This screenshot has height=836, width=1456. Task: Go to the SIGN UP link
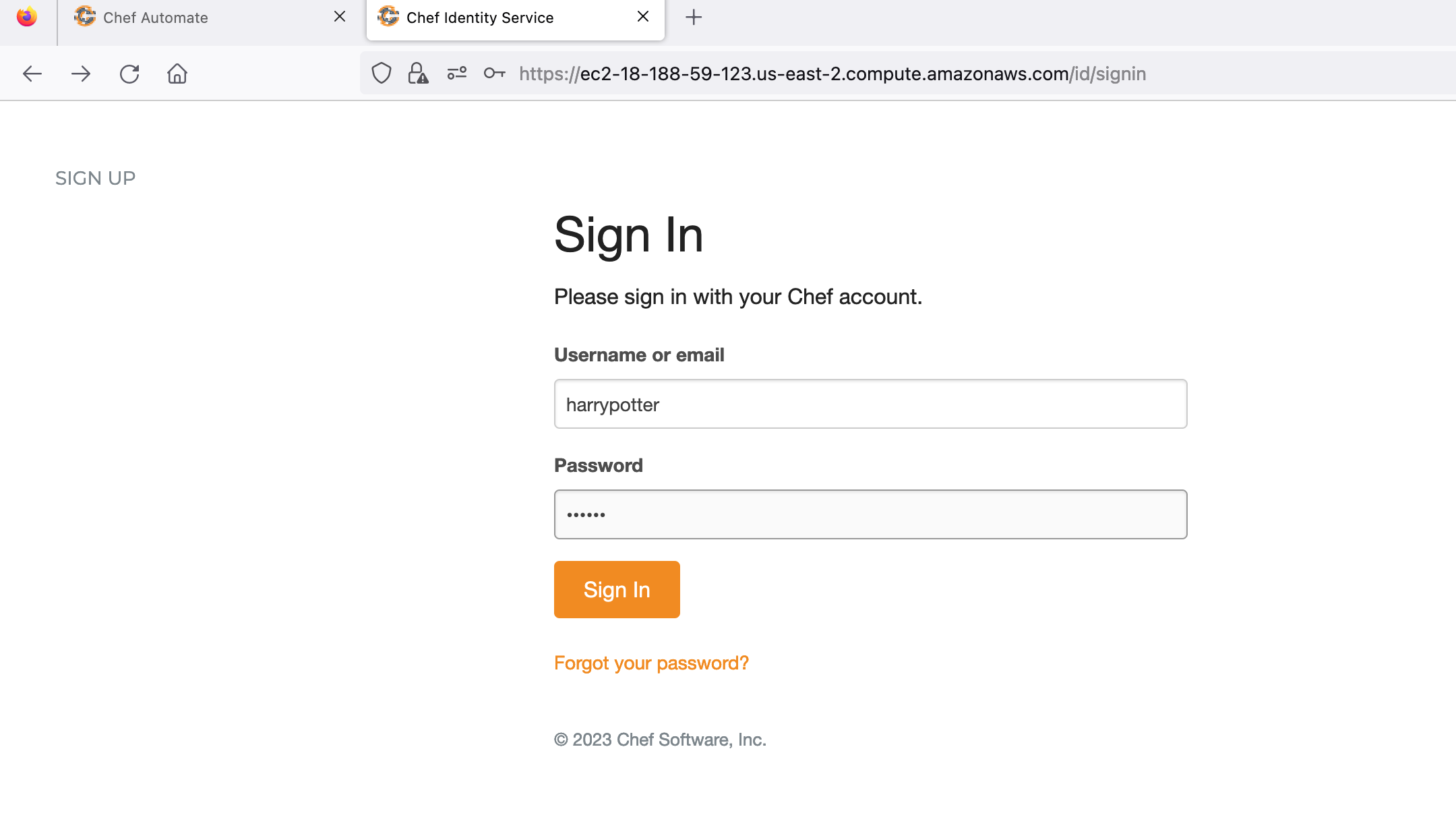(95, 178)
